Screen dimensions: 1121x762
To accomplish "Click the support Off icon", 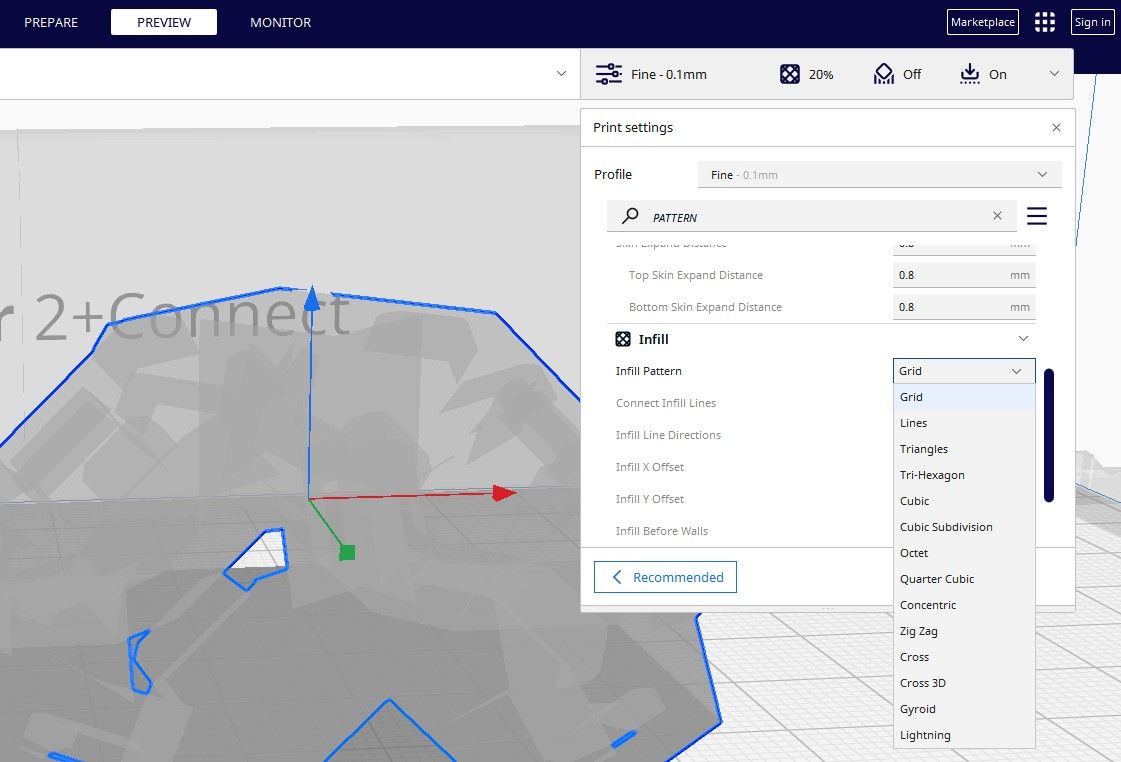I will tap(883, 74).
